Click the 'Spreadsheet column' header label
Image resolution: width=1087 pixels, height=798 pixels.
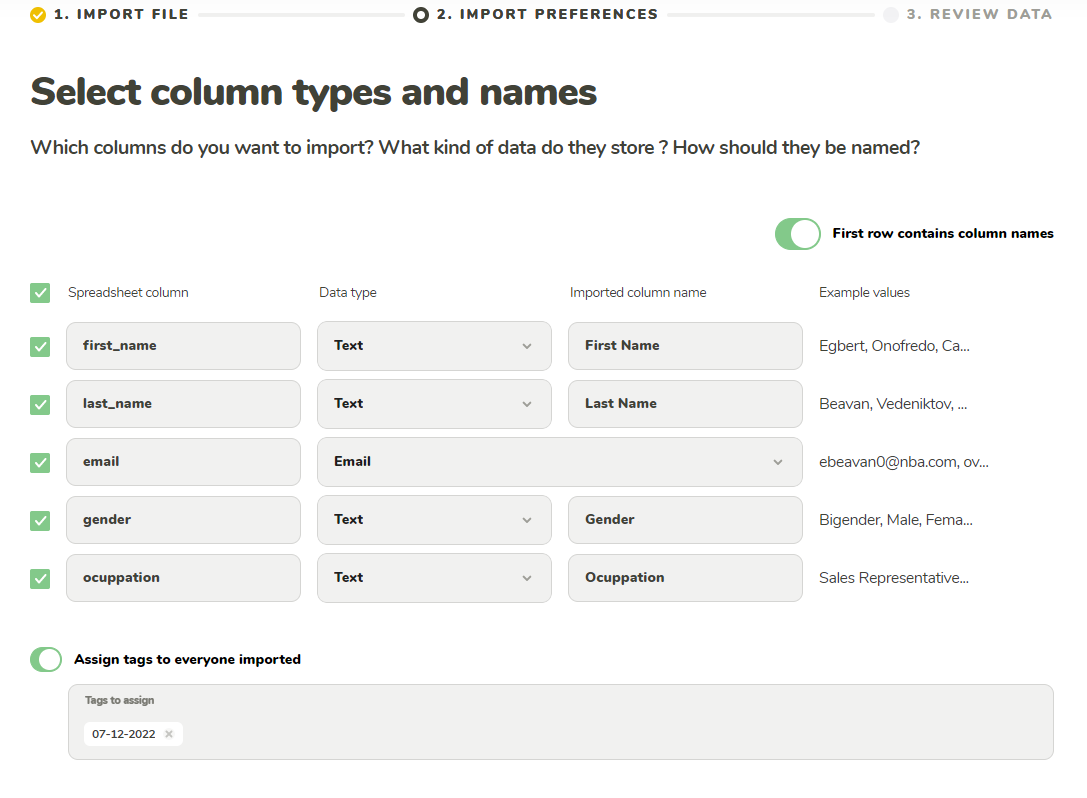[128, 293]
